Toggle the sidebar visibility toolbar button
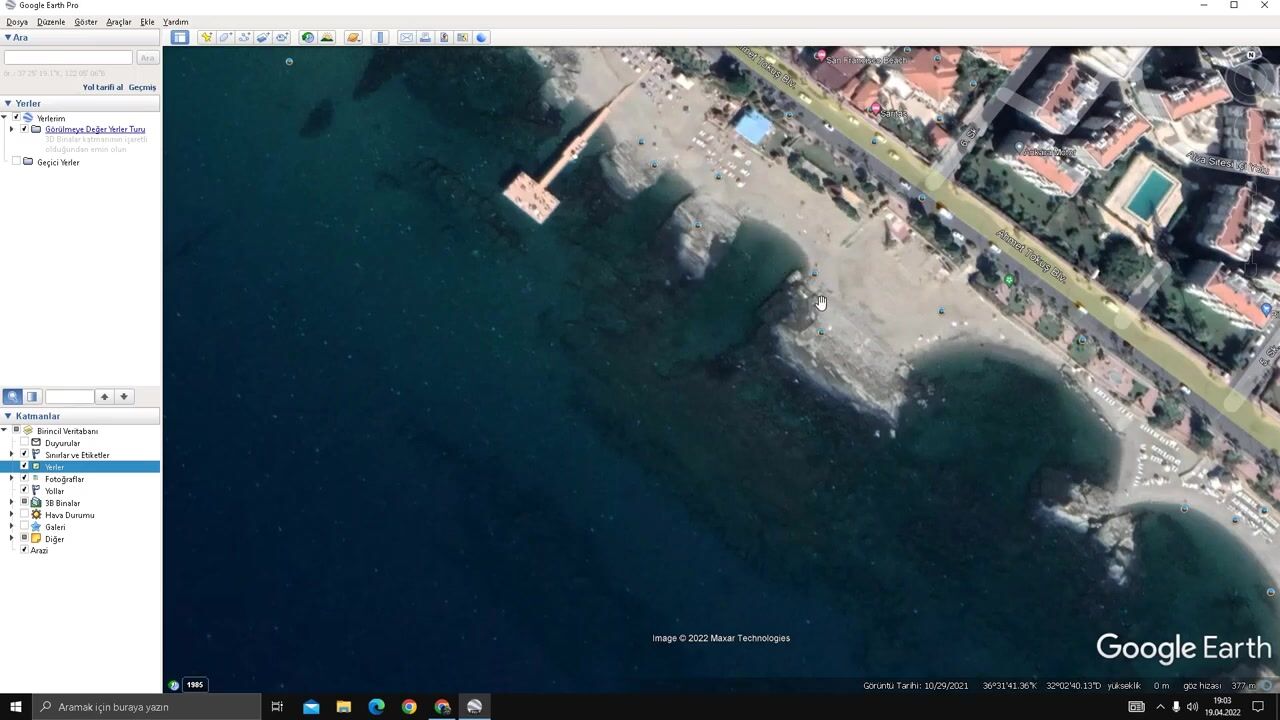This screenshot has width=1280, height=720. 179,37
